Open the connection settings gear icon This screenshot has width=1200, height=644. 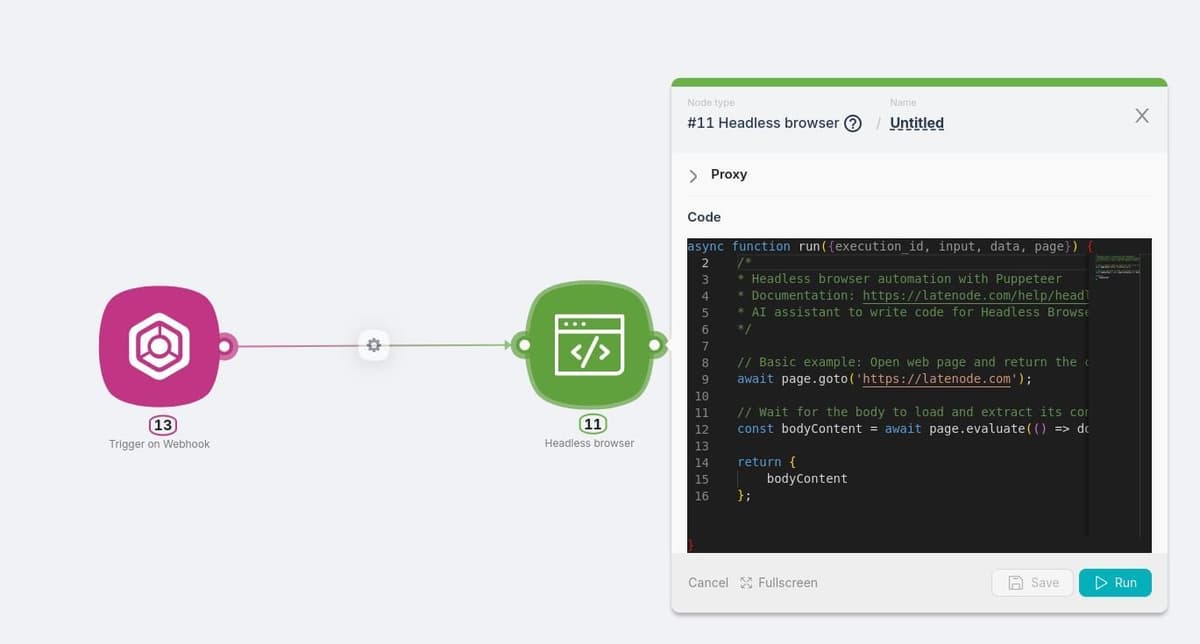(374, 345)
